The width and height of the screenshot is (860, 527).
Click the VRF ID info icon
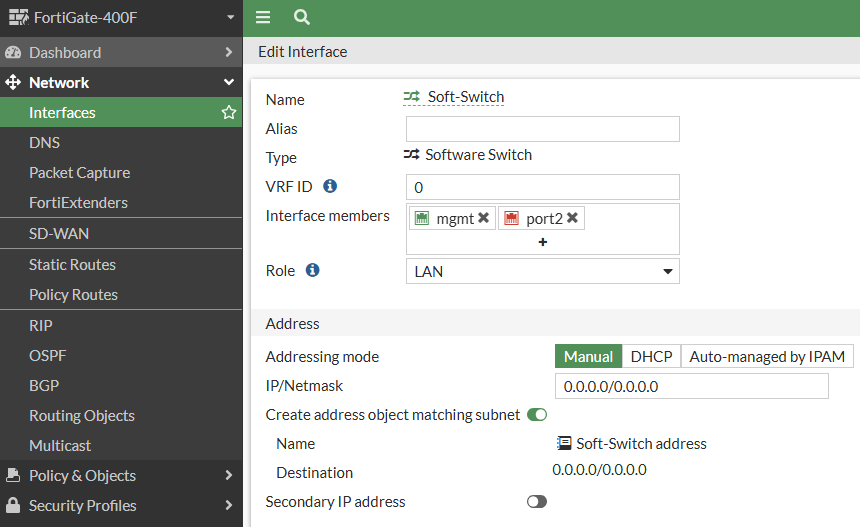pyautogui.click(x=330, y=186)
